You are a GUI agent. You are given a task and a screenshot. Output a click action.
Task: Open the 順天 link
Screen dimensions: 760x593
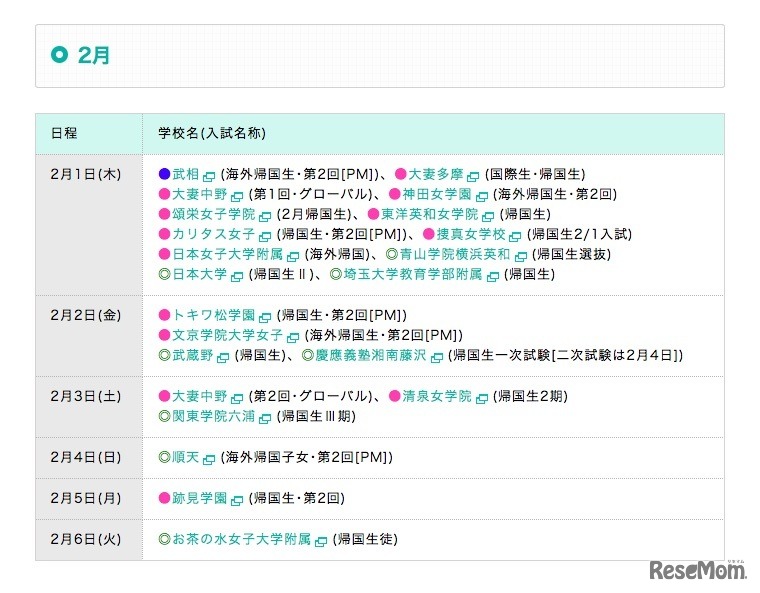coord(186,457)
